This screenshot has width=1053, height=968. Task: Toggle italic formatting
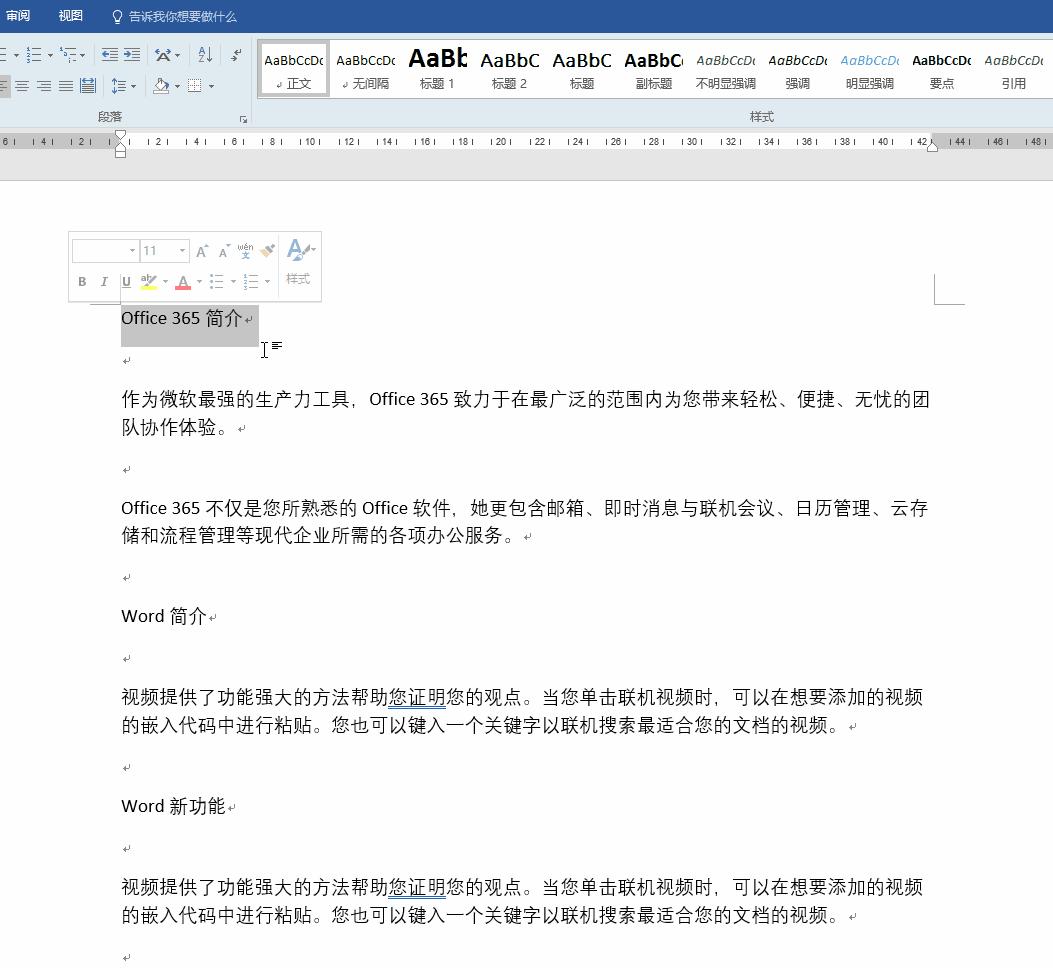coord(104,281)
